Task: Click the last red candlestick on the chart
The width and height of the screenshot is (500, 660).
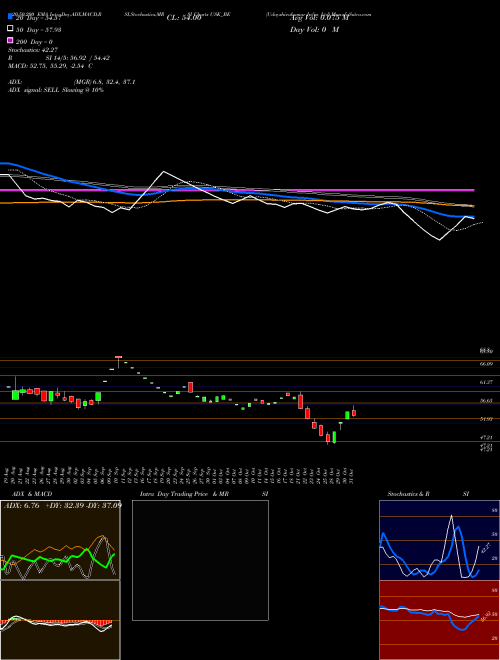Action: click(354, 412)
